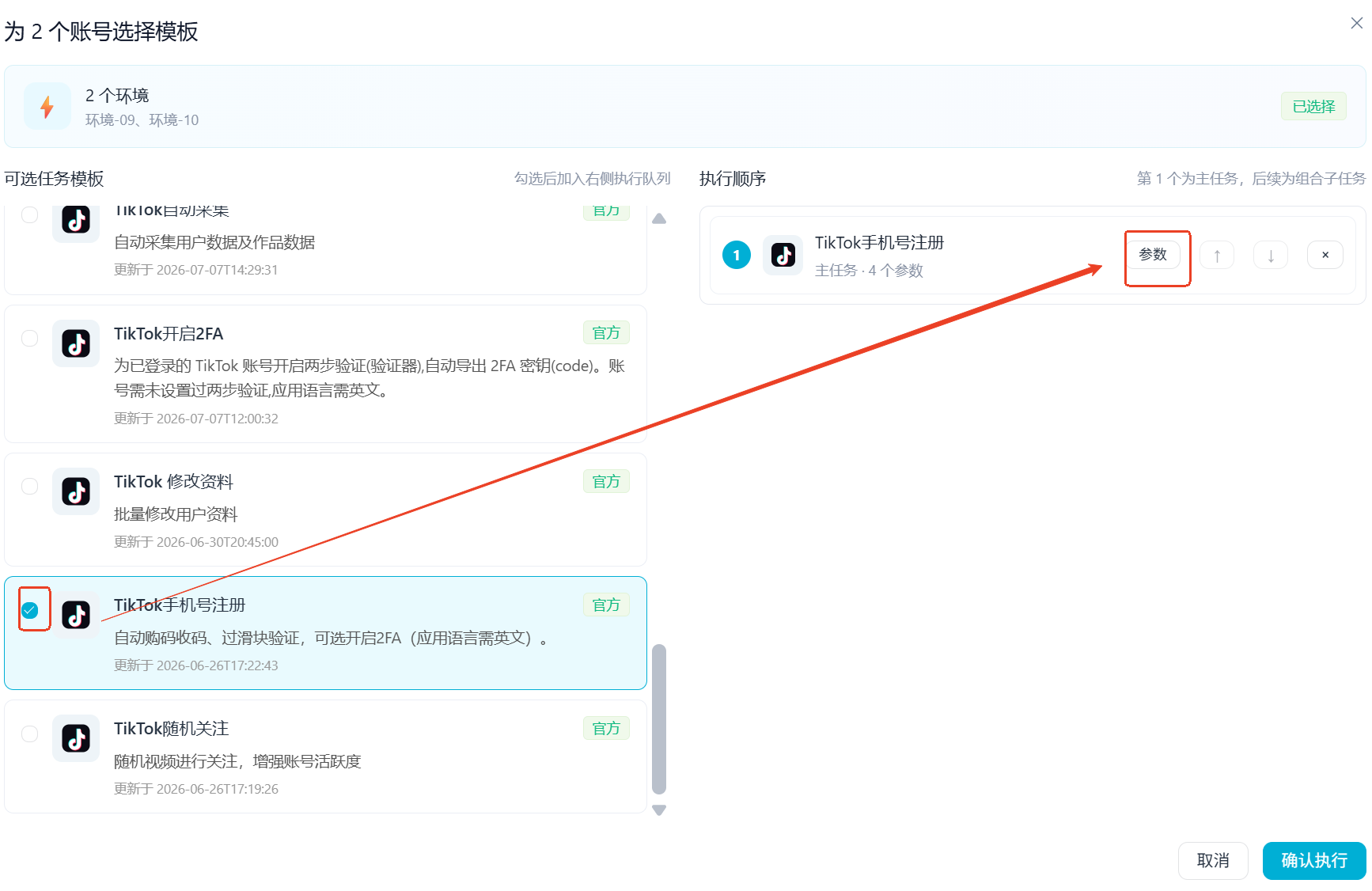The width and height of the screenshot is (1372, 891).
Task: Click the 2 个环境 heading
Action: (117, 95)
